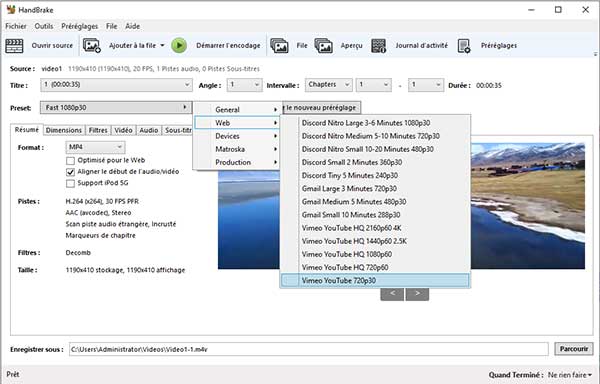This screenshot has height=384, width=600.
Task: Choose Vimeo YouTube 720p30 preset
Action: 375,280
